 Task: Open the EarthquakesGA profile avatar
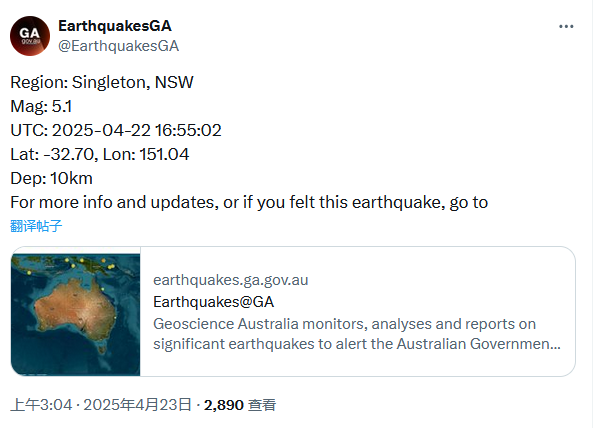[30, 36]
